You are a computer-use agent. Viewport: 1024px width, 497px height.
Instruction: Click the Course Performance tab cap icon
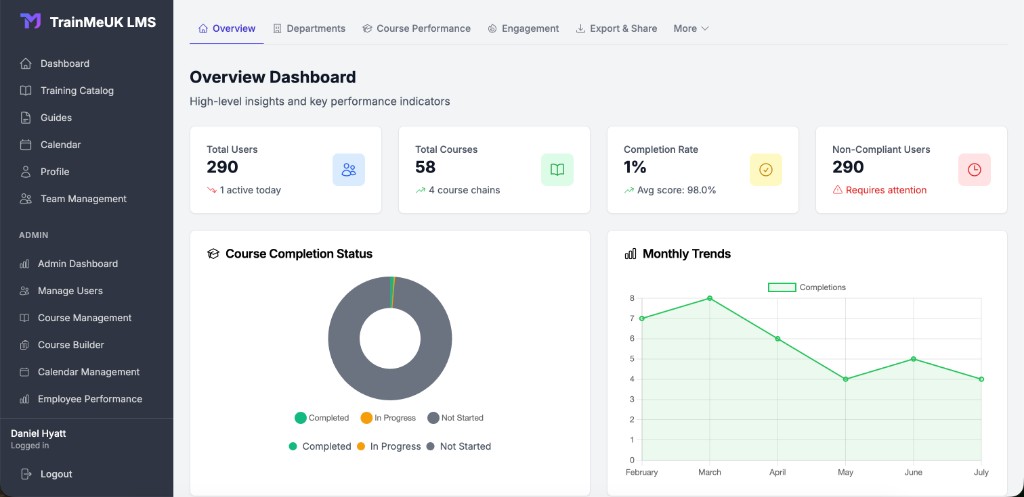pyautogui.click(x=367, y=29)
